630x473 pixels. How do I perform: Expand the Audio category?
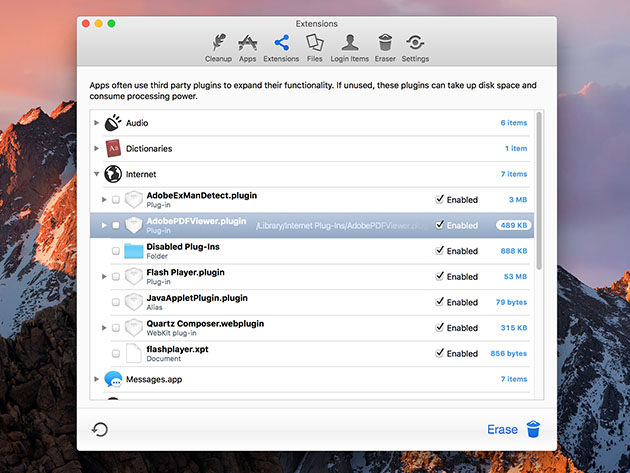[97, 123]
